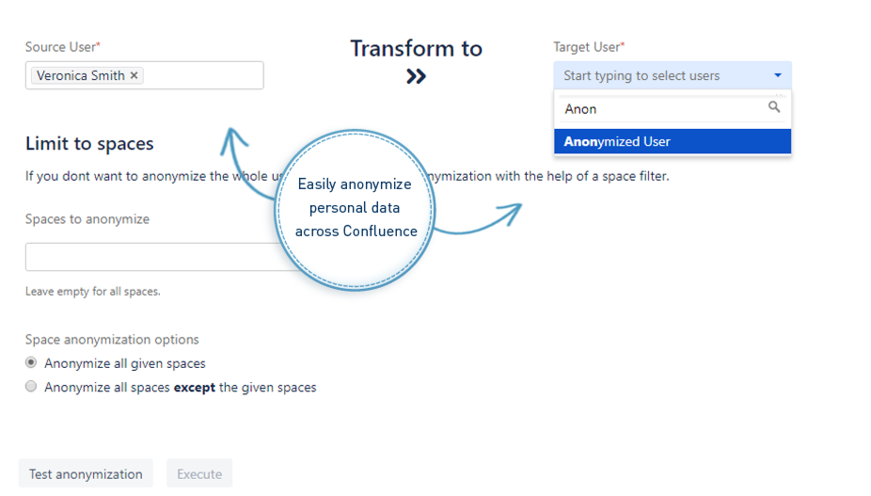The width and height of the screenshot is (871, 496).
Task: Expand the Target User dropdown arrow
Action: [x=778, y=76]
